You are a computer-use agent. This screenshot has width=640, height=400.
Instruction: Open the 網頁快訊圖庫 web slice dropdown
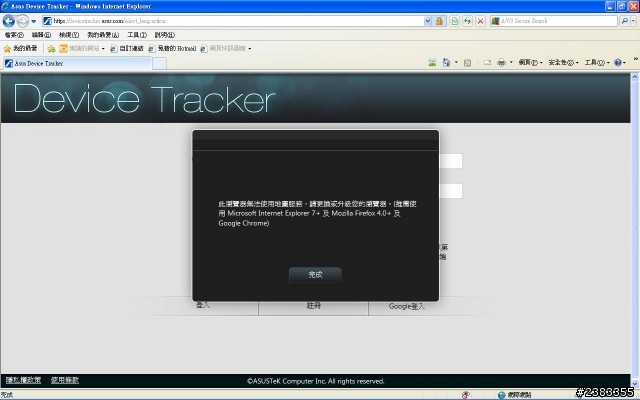226,49
